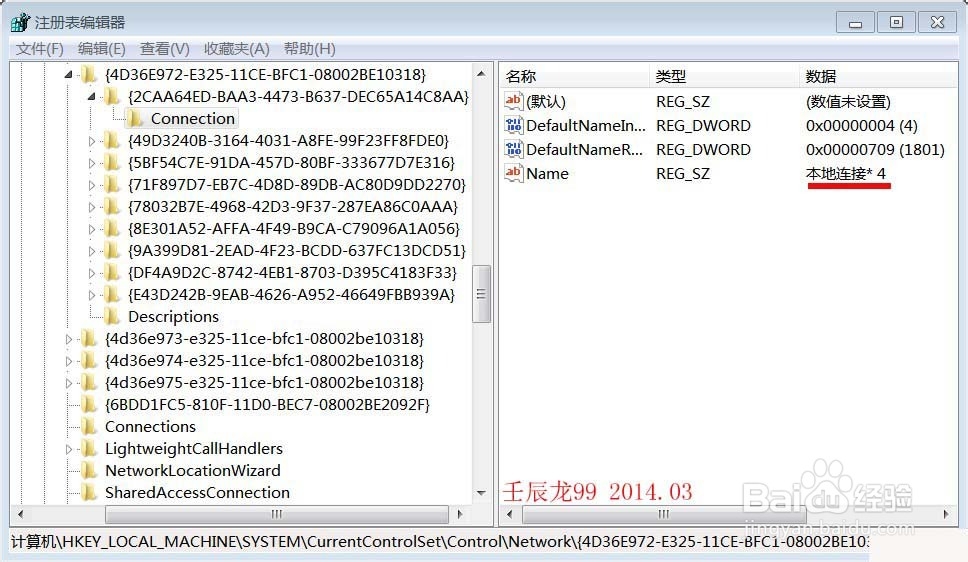Click tree pane horizontal scrollbar thumb
The width and height of the screenshot is (968, 562).
coord(277,514)
